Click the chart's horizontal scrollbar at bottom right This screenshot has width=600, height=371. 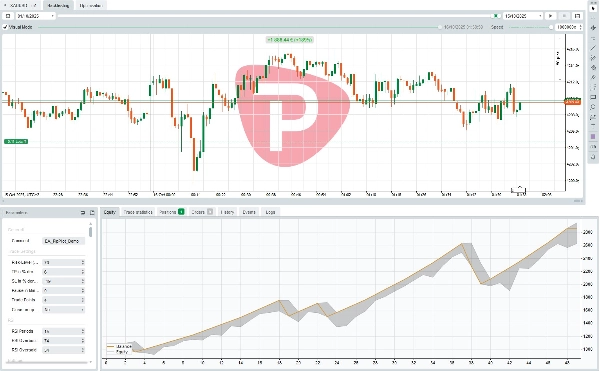point(578,201)
